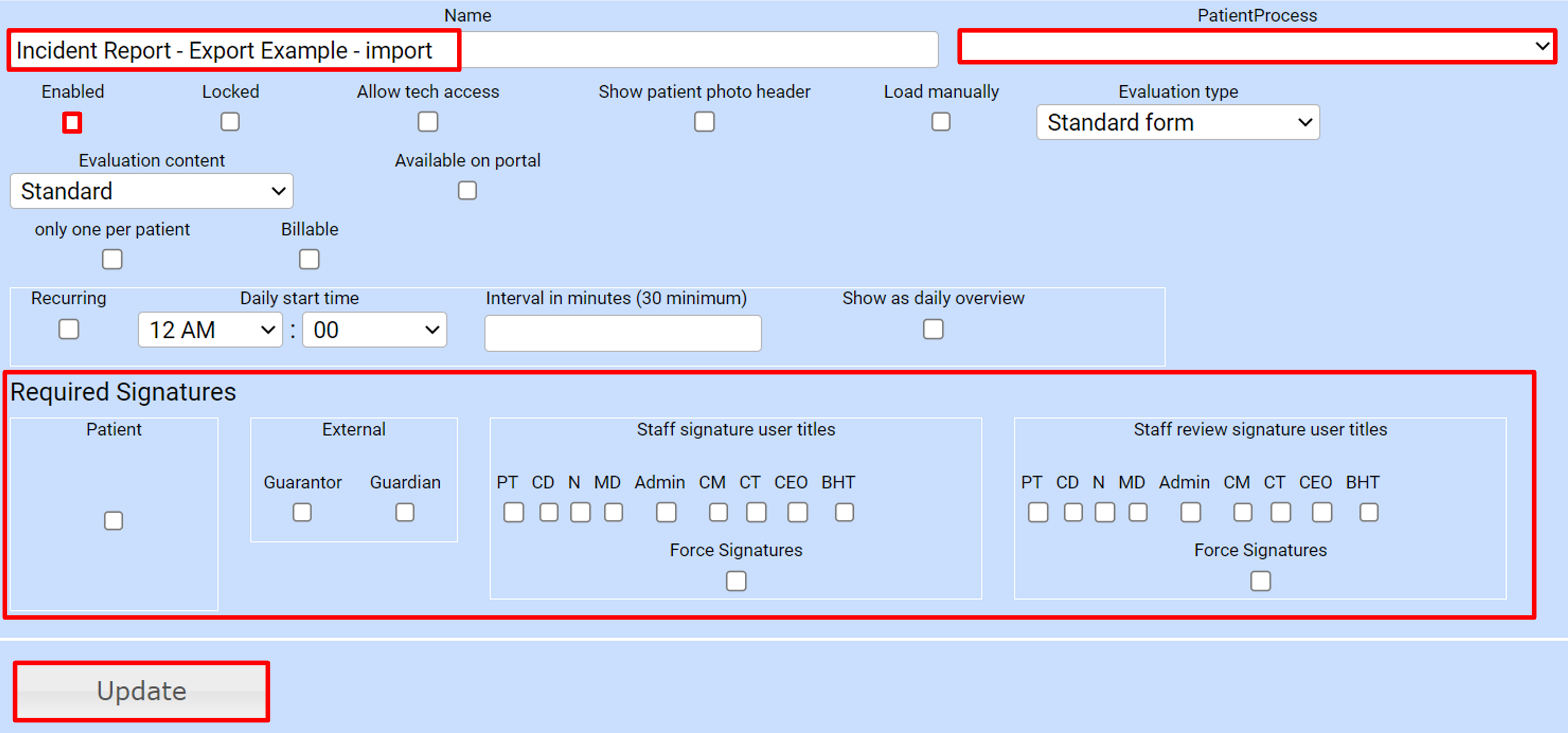Check the Load manually checkbox

coord(941,122)
